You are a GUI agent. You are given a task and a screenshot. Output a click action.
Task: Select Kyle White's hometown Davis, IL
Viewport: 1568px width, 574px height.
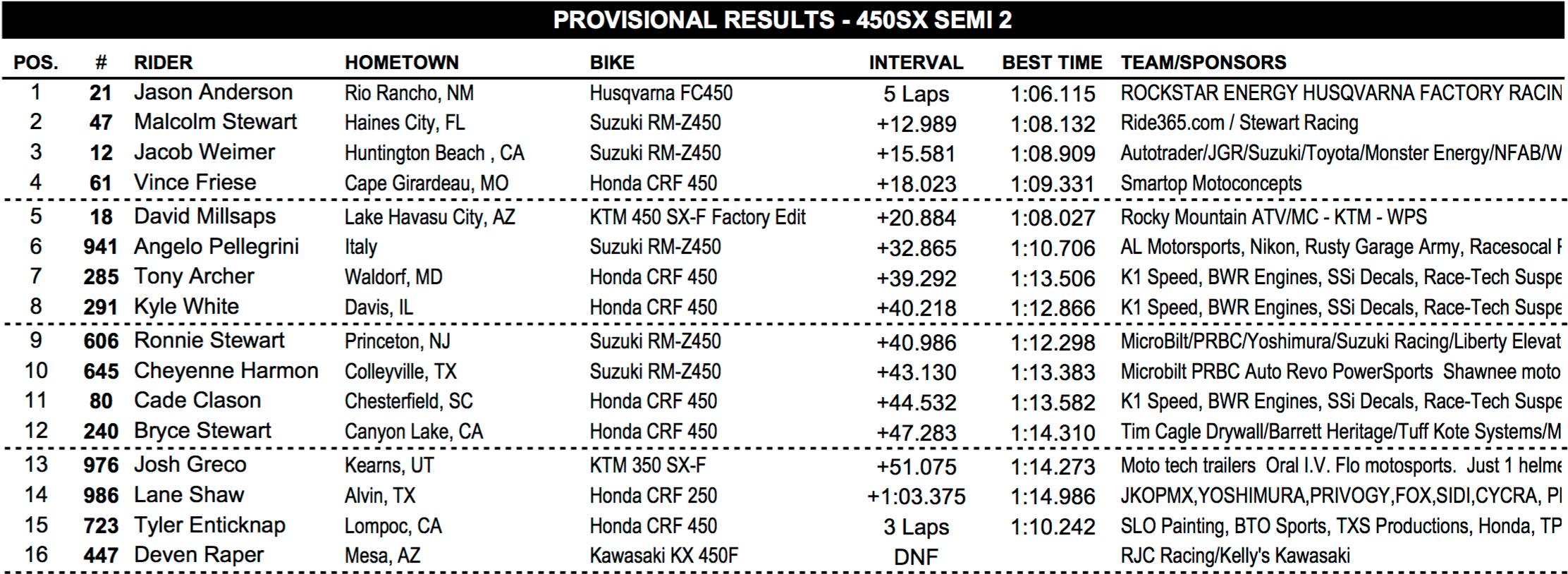tap(379, 307)
